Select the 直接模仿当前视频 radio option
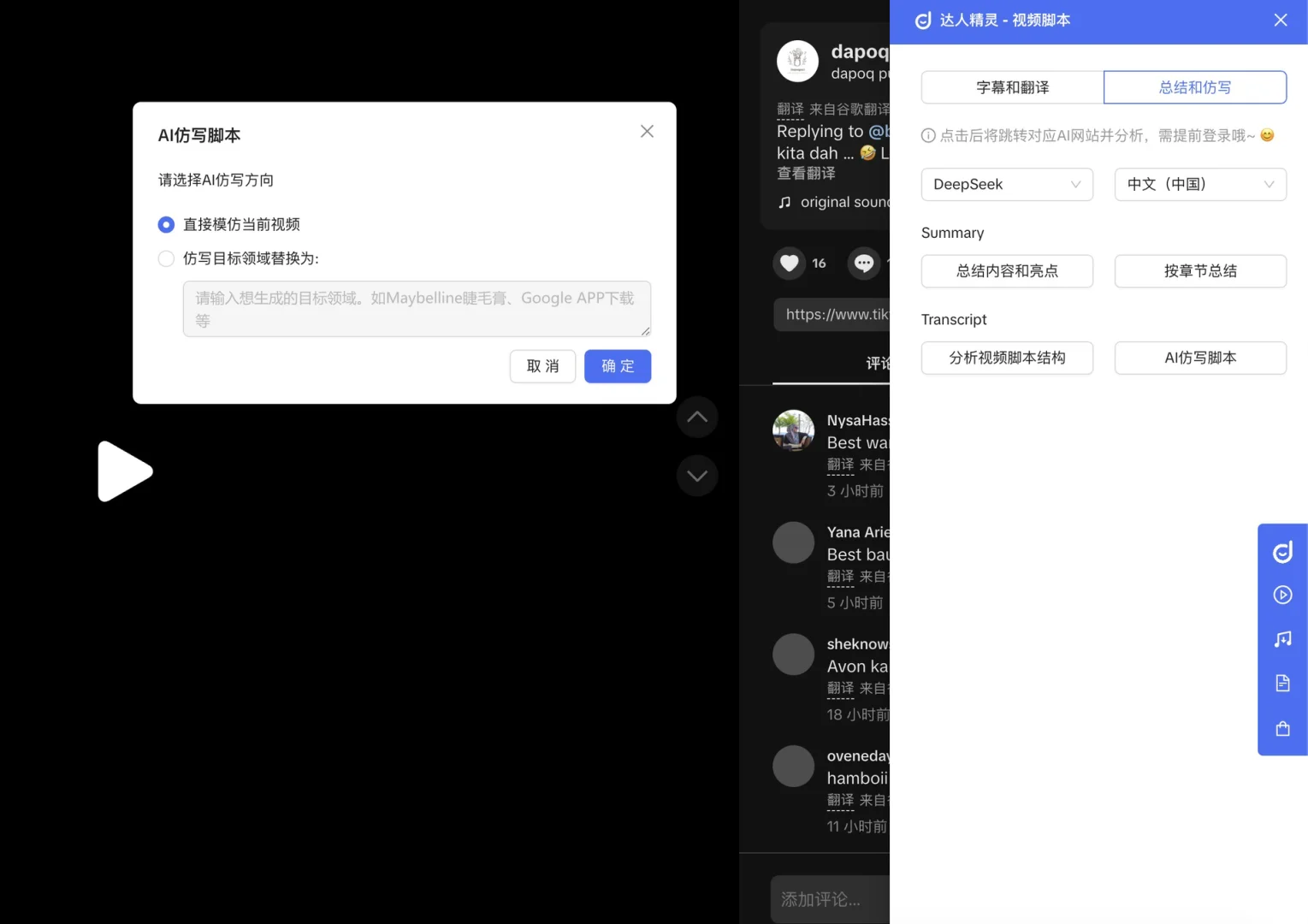The image size is (1308, 924). point(166,224)
